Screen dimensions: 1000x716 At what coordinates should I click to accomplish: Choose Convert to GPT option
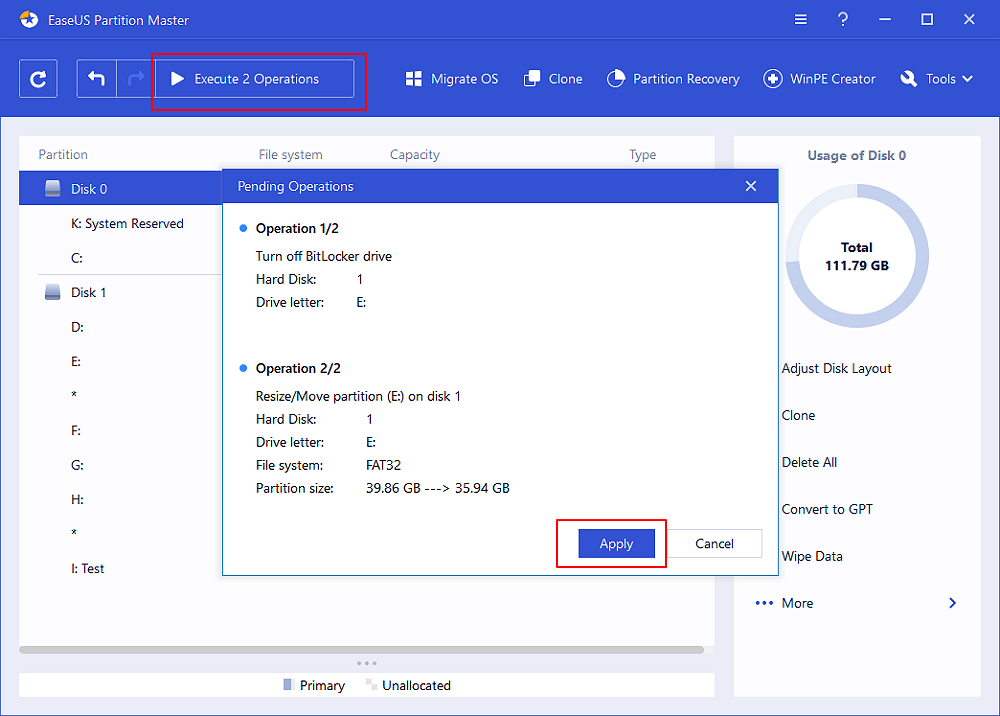827,509
